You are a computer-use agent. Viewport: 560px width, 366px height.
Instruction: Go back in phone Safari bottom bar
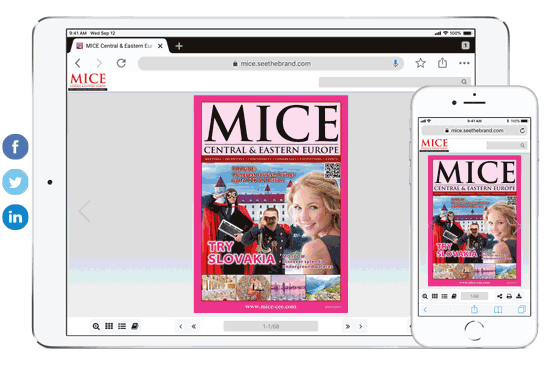tap(425, 310)
